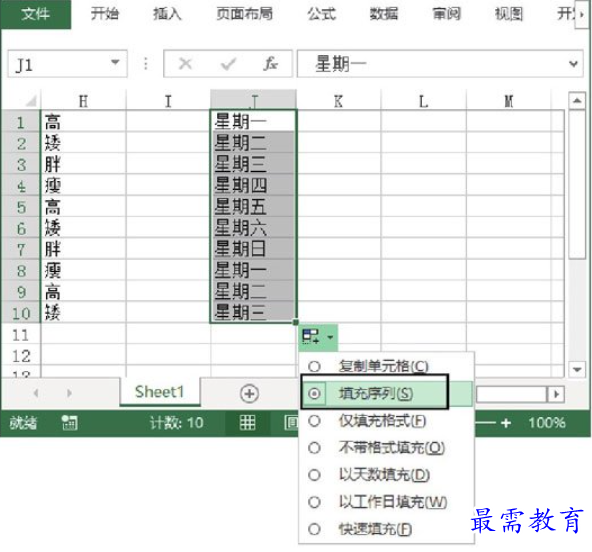This screenshot has width=592, height=552.
Task: Select the Sheet1 tab
Action: coord(159,392)
